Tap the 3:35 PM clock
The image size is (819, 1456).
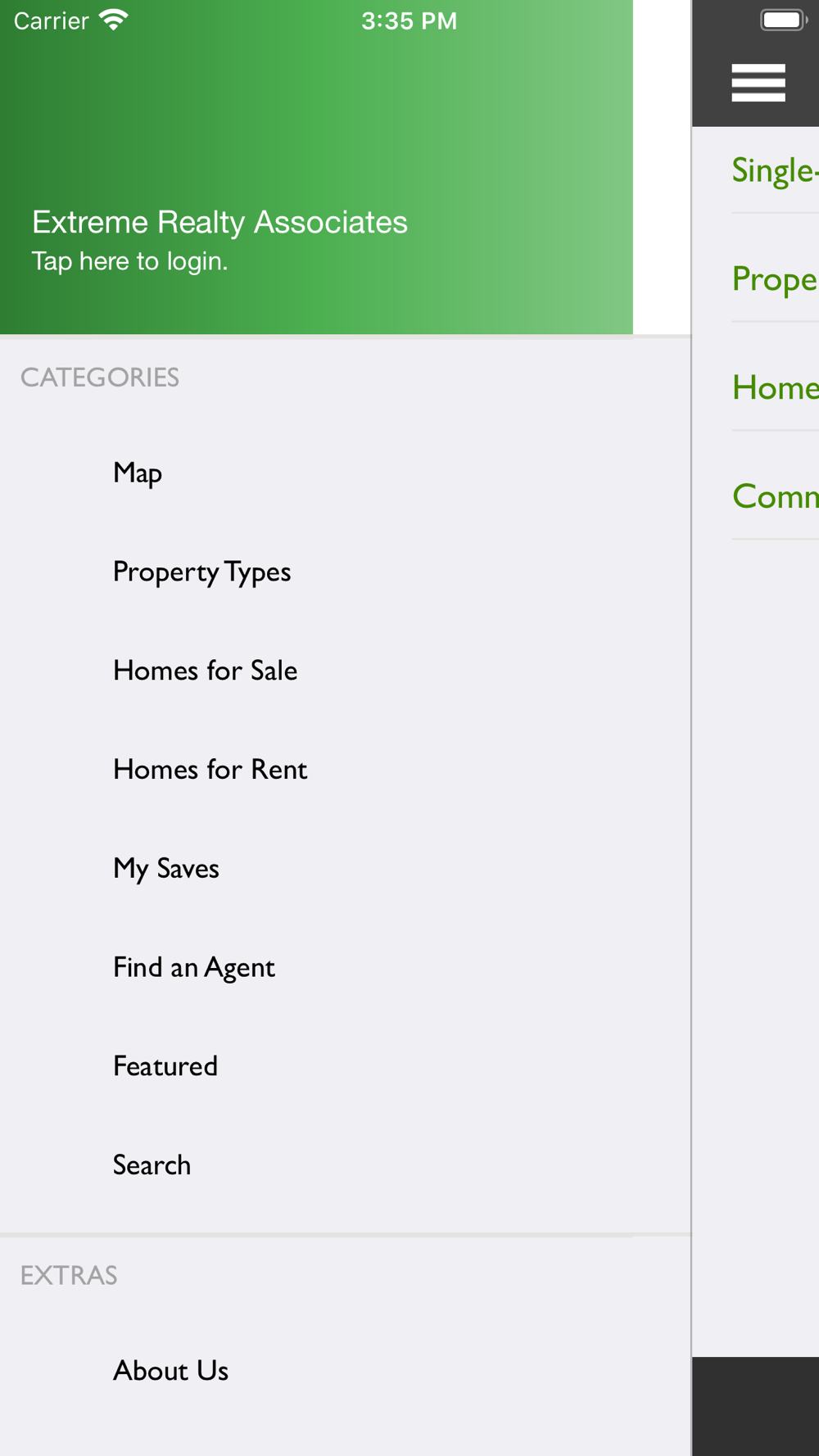(409, 20)
